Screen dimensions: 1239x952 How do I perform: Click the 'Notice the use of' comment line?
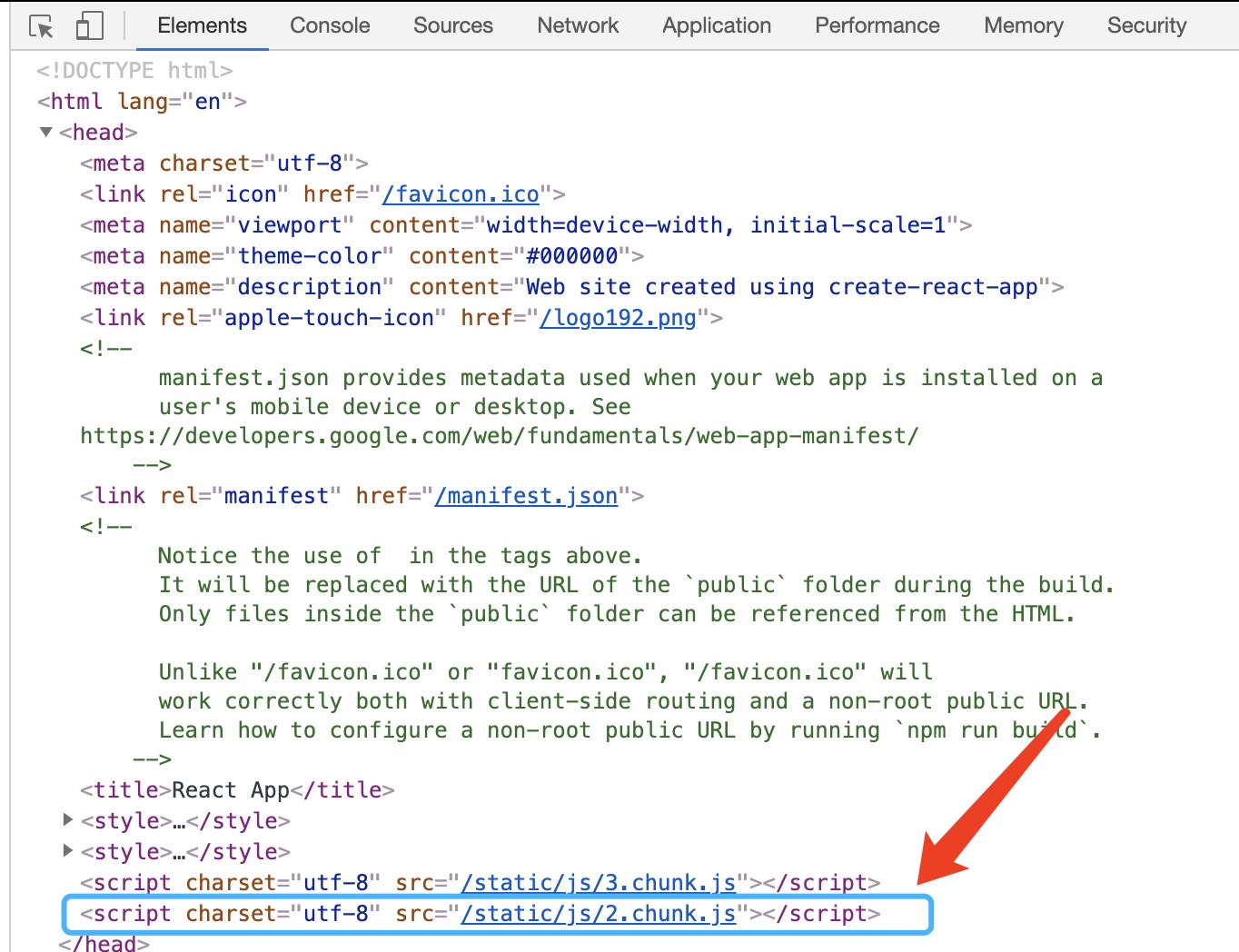(x=400, y=556)
